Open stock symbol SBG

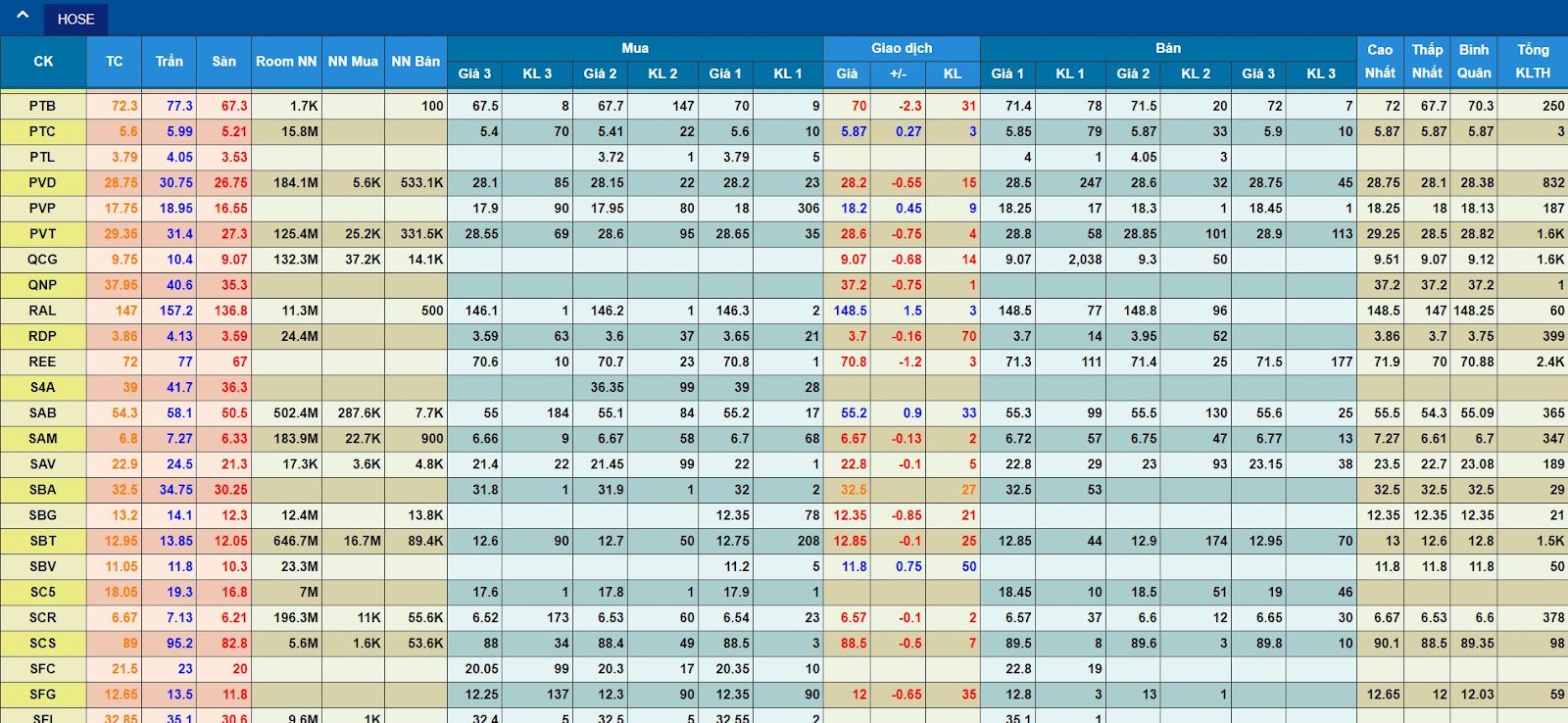pos(42,515)
